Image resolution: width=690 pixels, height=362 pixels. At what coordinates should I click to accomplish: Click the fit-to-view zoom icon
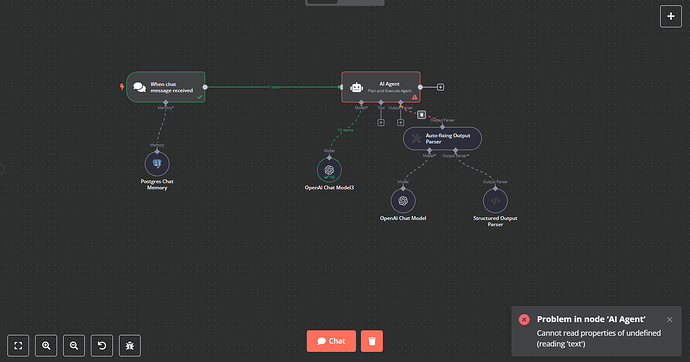[x=18, y=345]
